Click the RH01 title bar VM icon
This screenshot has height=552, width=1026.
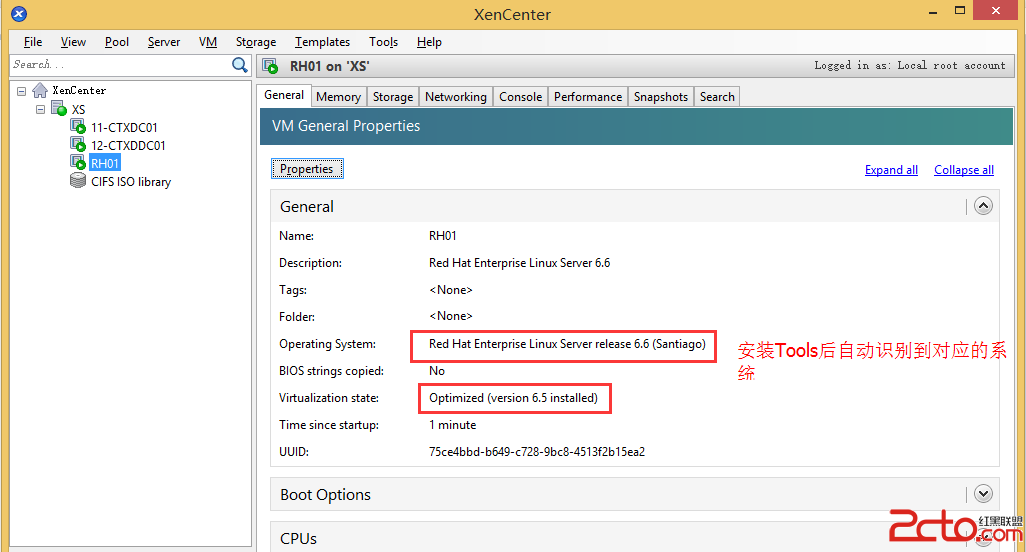[270, 66]
